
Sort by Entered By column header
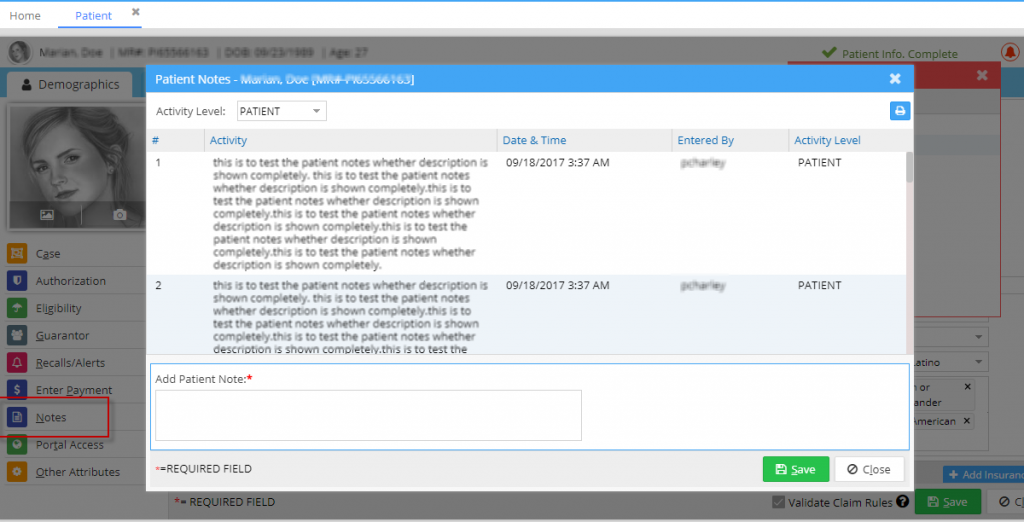pos(705,140)
